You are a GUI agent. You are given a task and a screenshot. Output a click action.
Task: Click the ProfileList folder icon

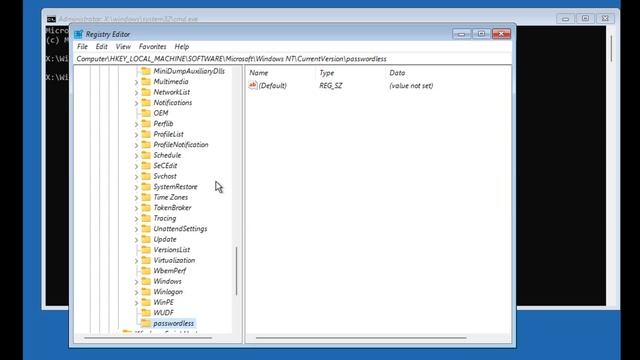146,134
